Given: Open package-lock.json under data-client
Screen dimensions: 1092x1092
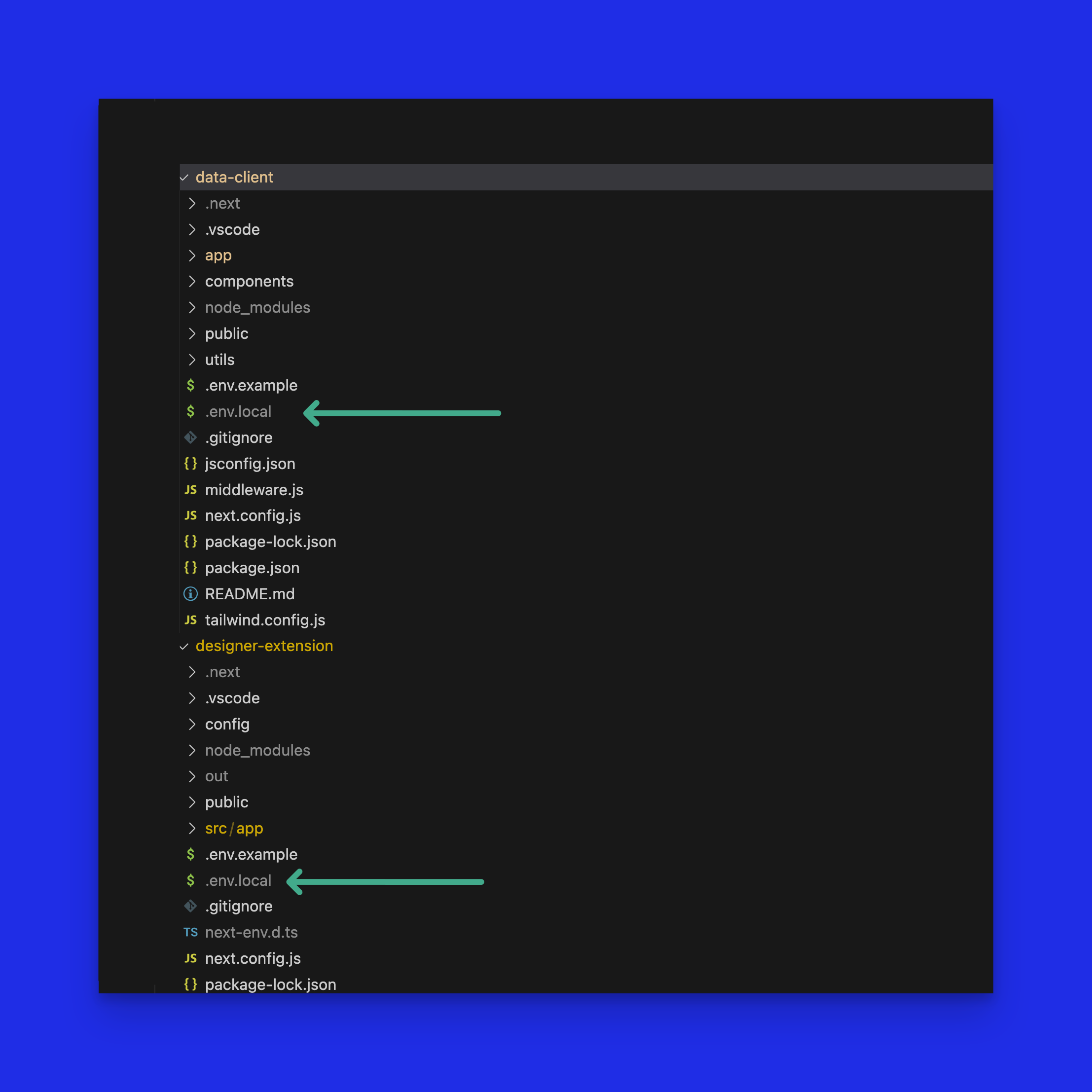Looking at the screenshot, I should point(270,542).
